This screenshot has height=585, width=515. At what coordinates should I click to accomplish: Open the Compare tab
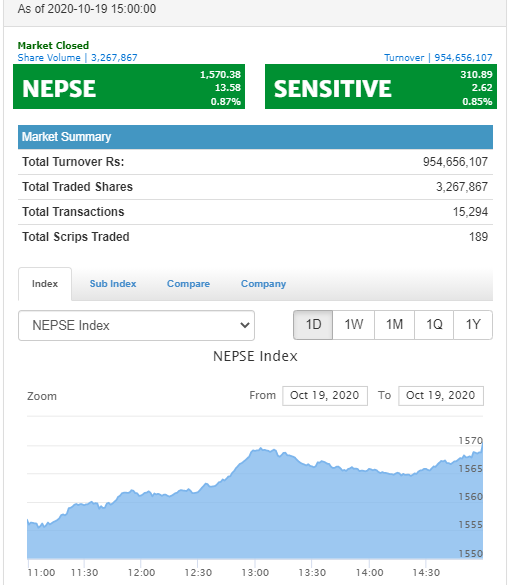click(x=188, y=284)
